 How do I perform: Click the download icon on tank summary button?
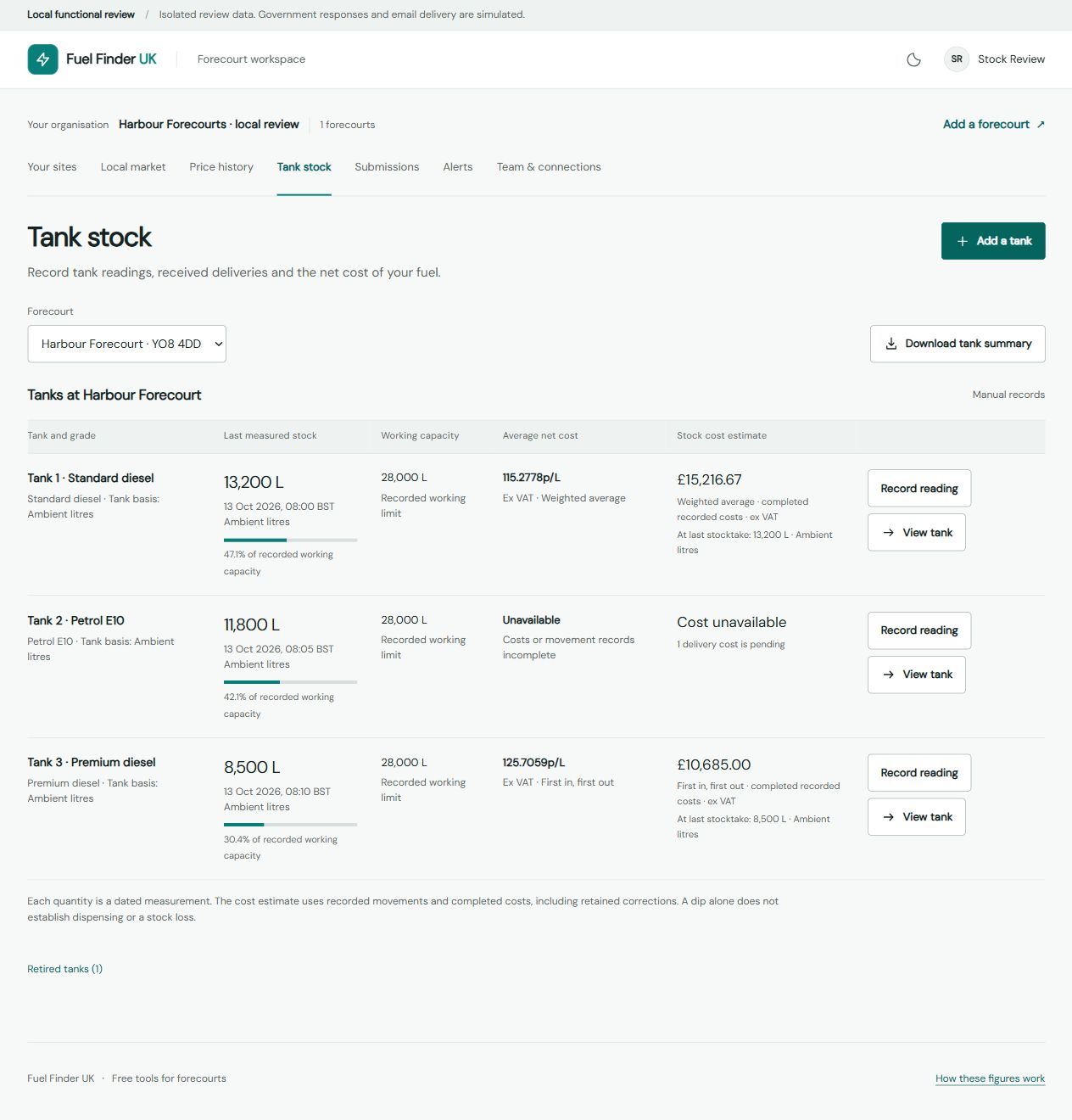click(x=891, y=344)
